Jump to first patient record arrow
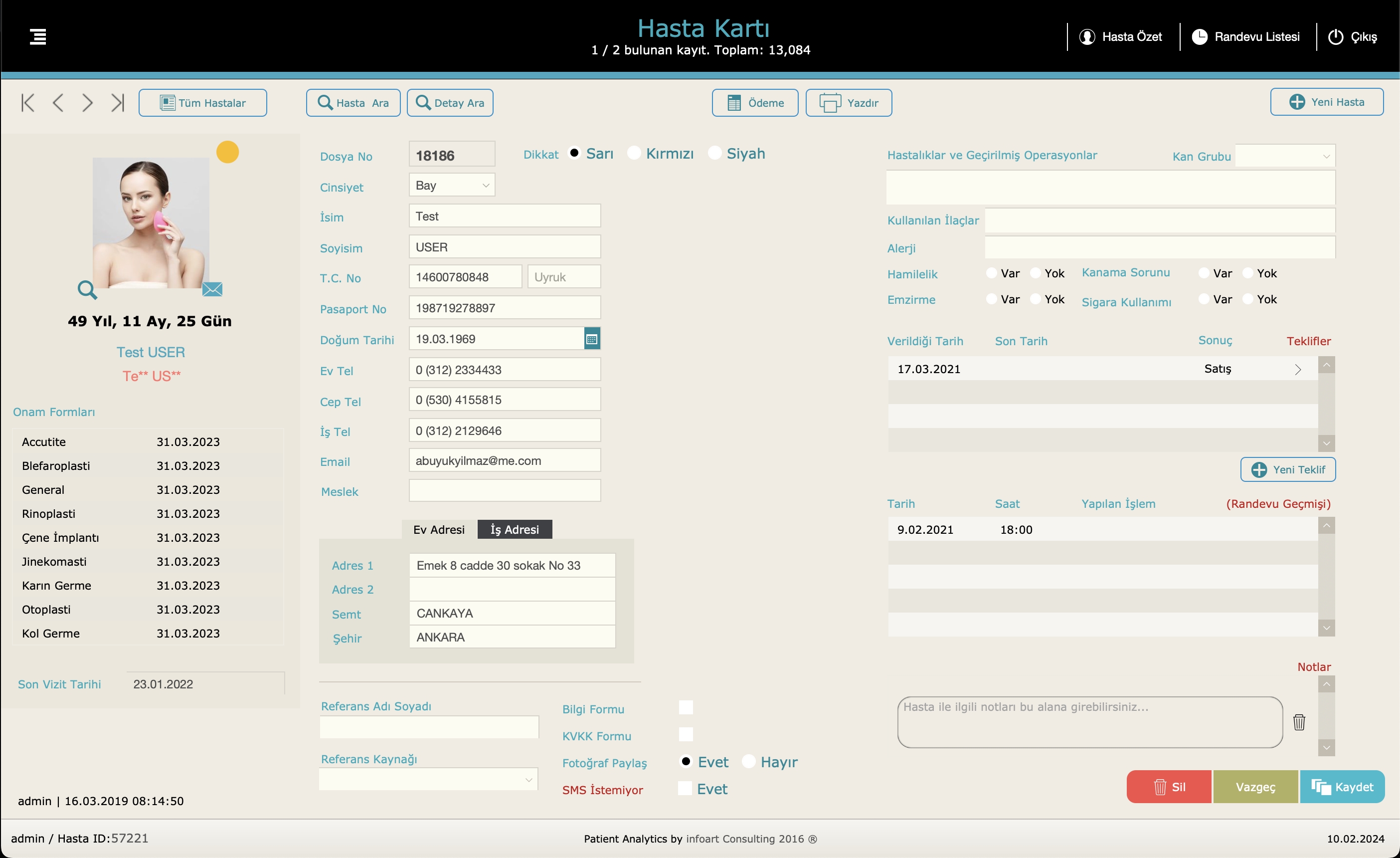This screenshot has width=1400, height=858. tap(27, 102)
